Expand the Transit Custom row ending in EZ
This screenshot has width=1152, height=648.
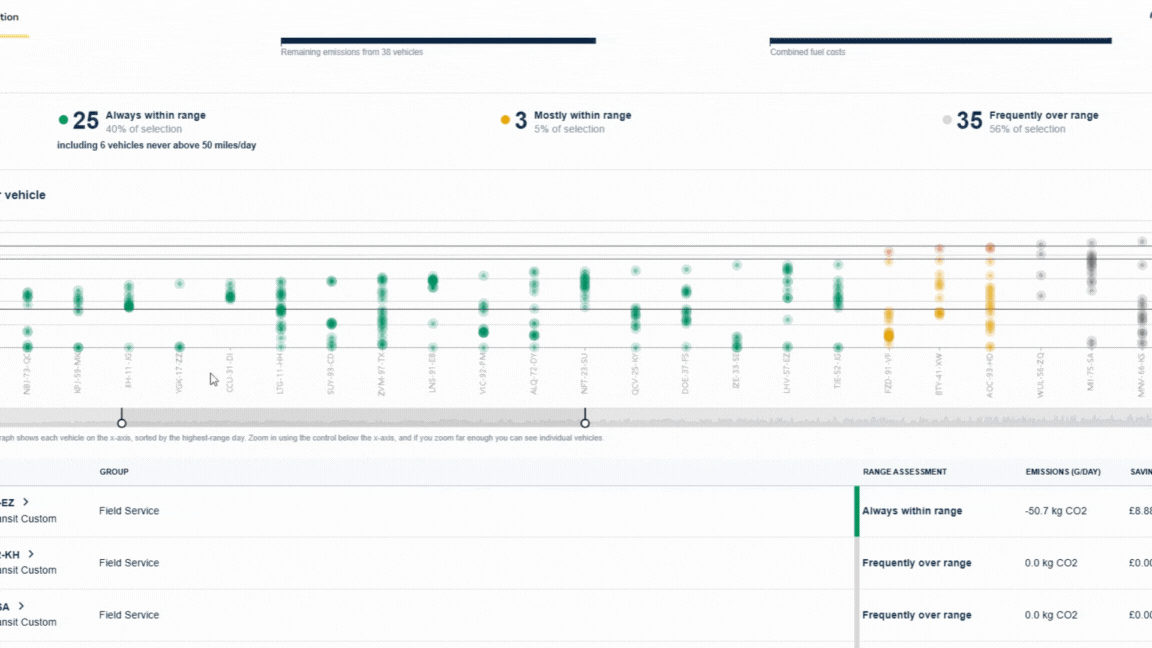tap(24, 503)
